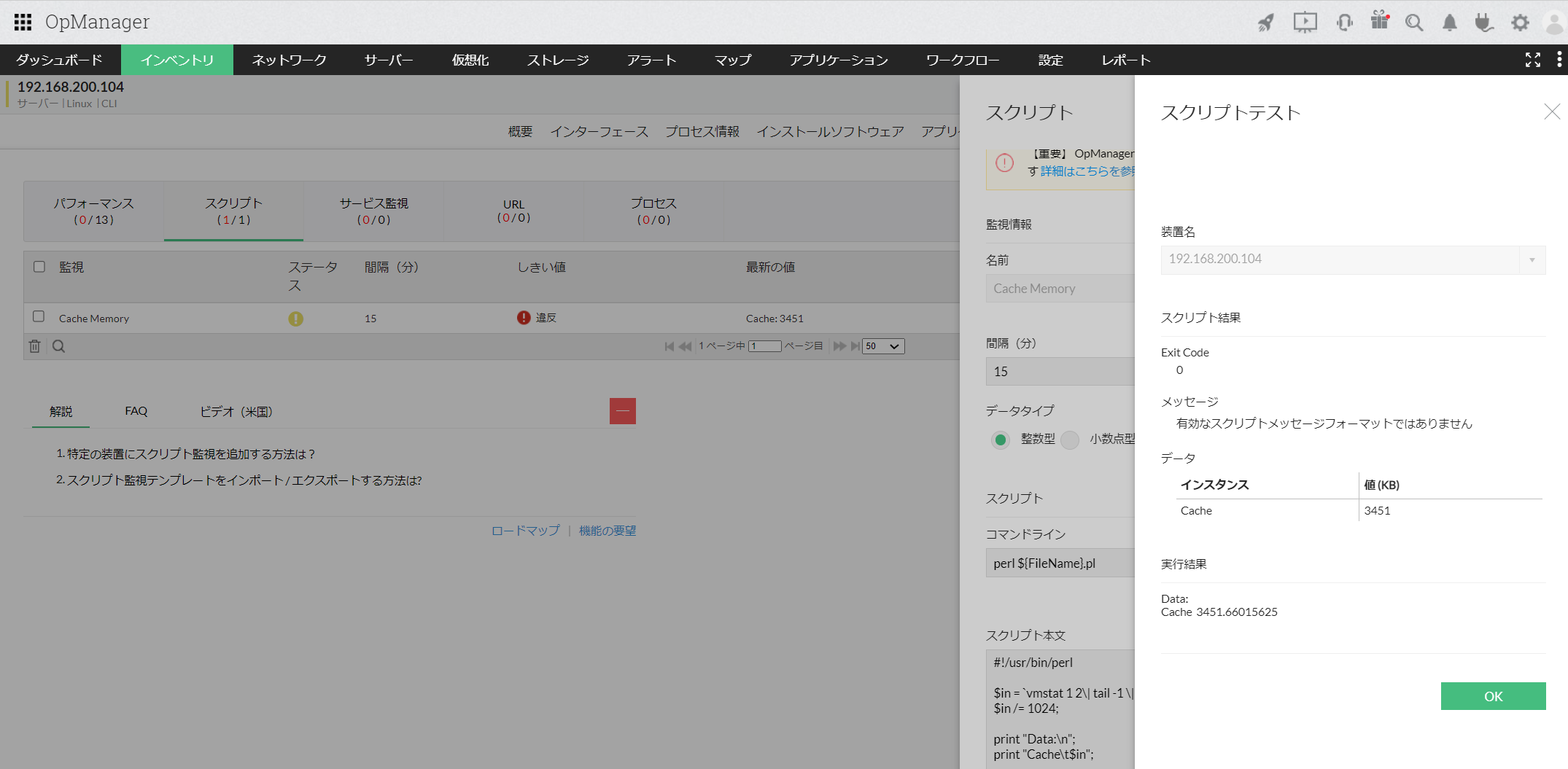The height and width of the screenshot is (769, 1568).
Task: Jump to last page with the pagination arrow
Action: [x=855, y=346]
